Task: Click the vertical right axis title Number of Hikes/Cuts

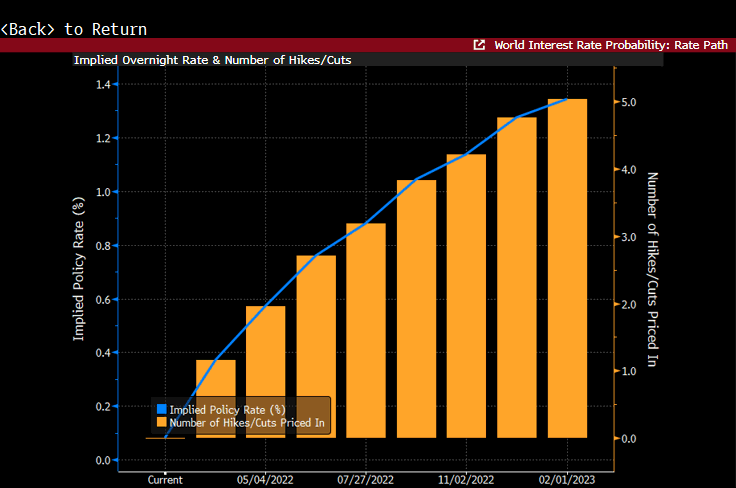Action: tap(652, 270)
